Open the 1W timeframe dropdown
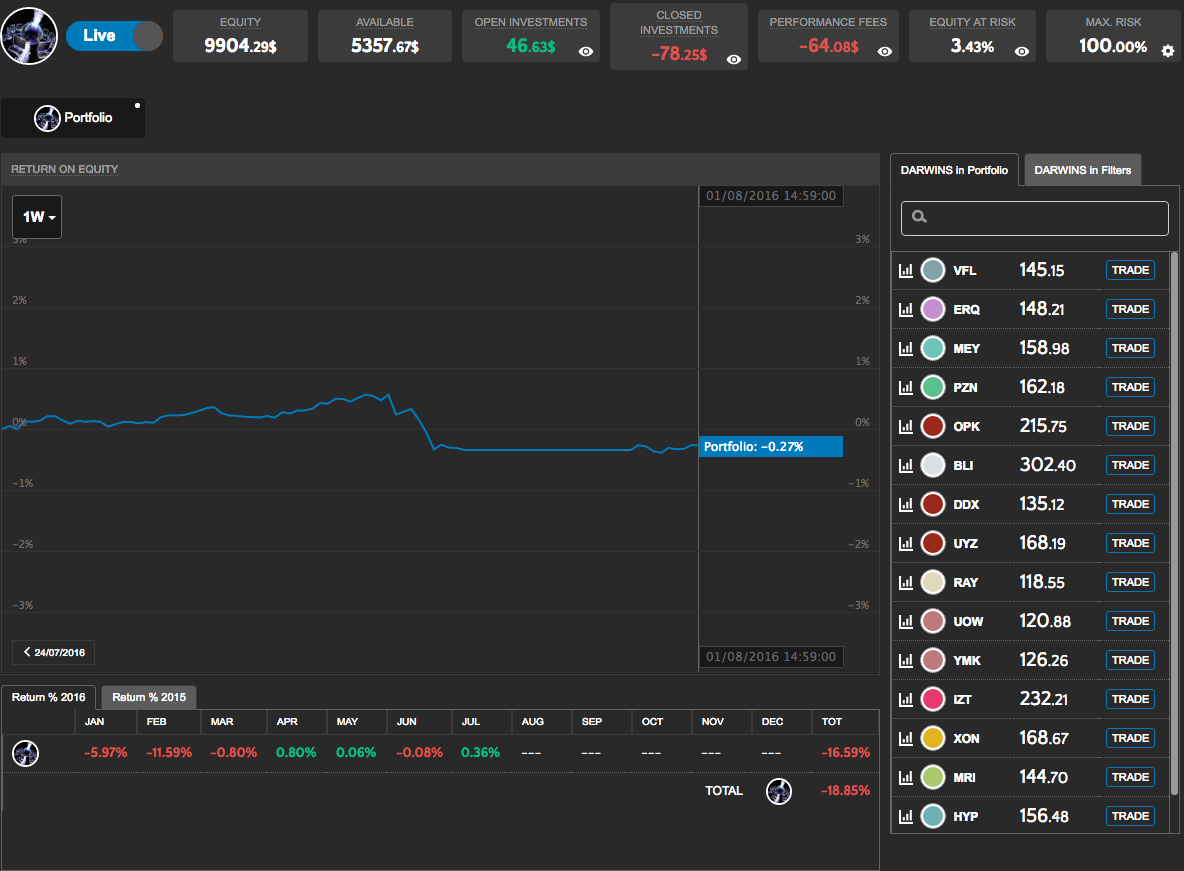 click(x=37, y=217)
